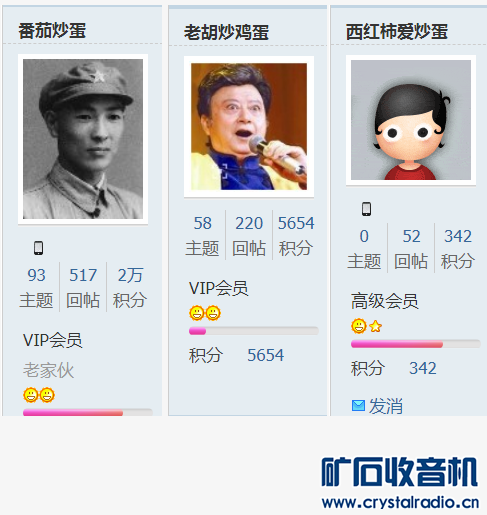
Task: Click star rank icon under 高级会员
Action: [x=375, y=326]
